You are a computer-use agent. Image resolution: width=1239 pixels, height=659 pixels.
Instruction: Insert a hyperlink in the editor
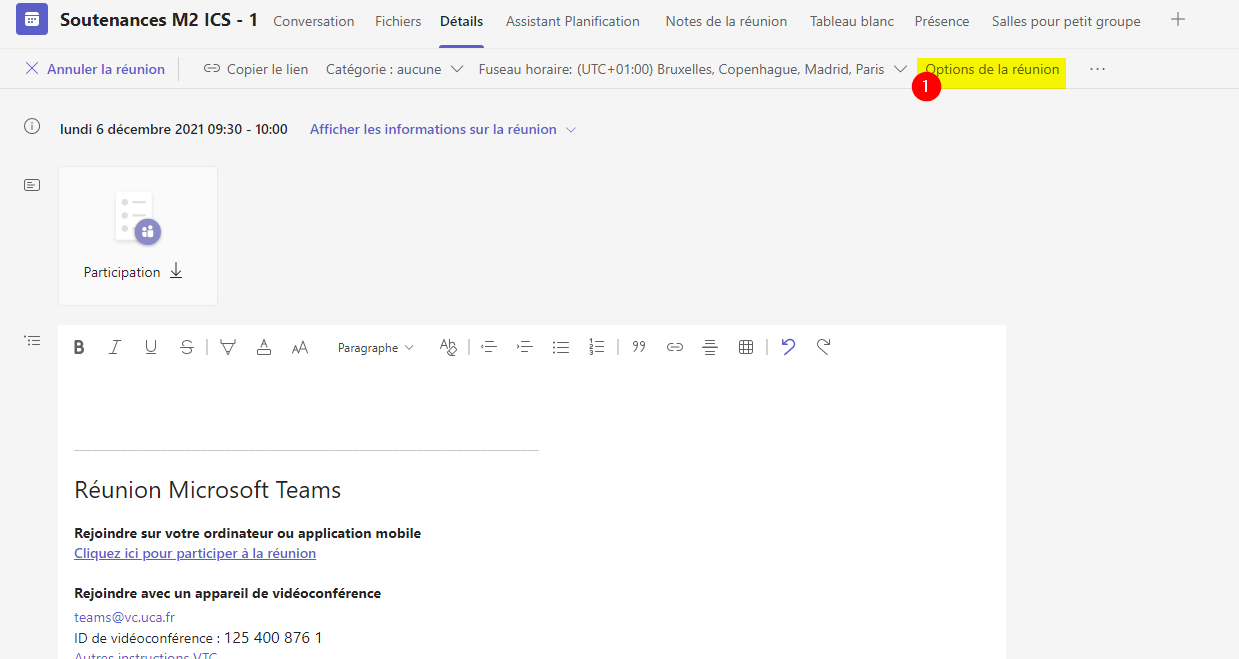(x=675, y=347)
